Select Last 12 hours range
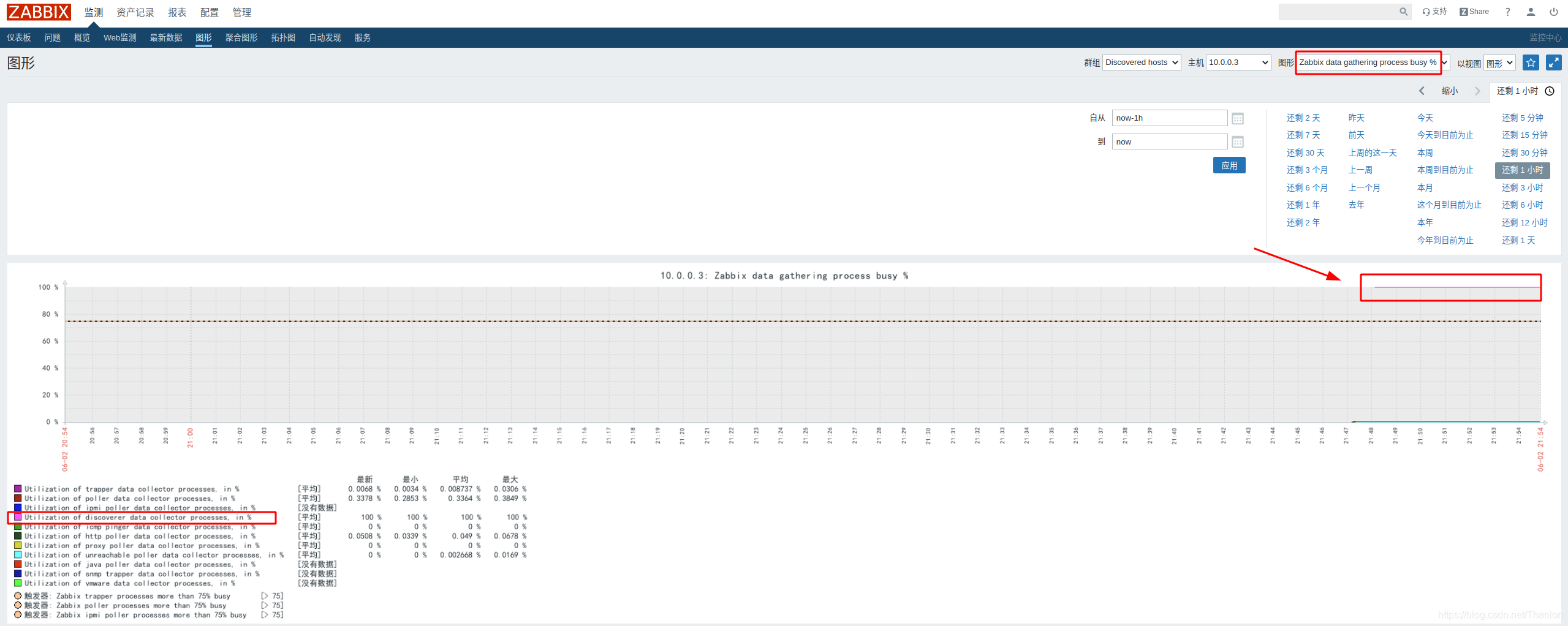 1524,222
